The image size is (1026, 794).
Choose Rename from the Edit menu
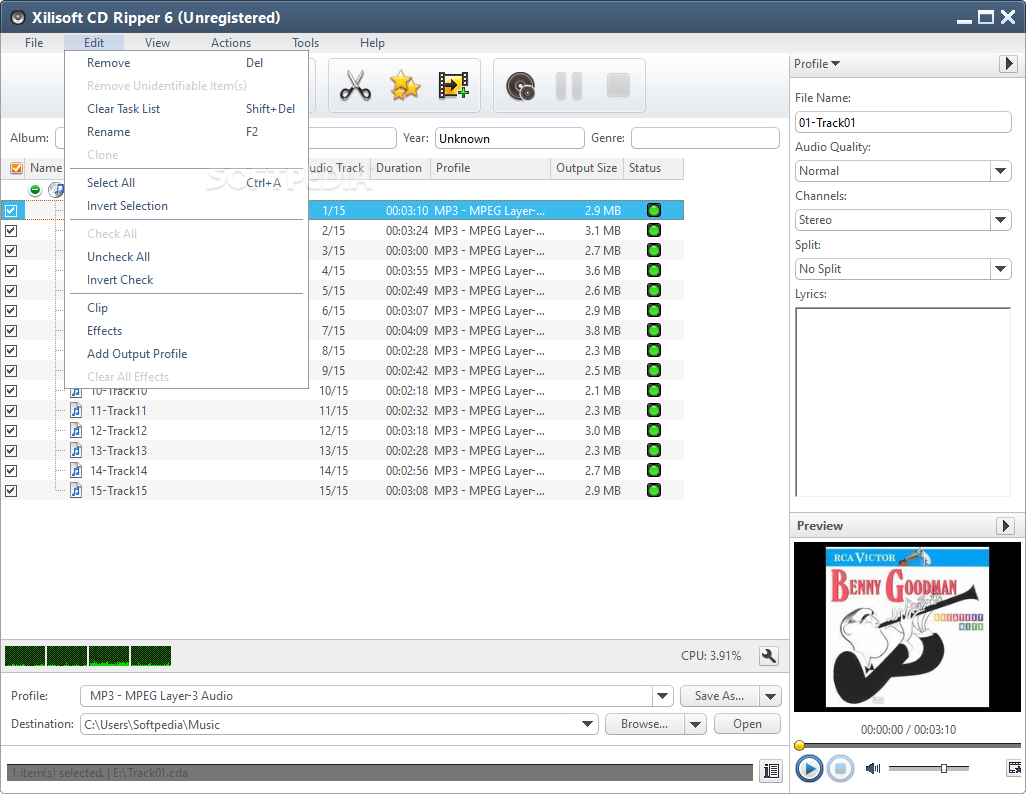point(186,132)
